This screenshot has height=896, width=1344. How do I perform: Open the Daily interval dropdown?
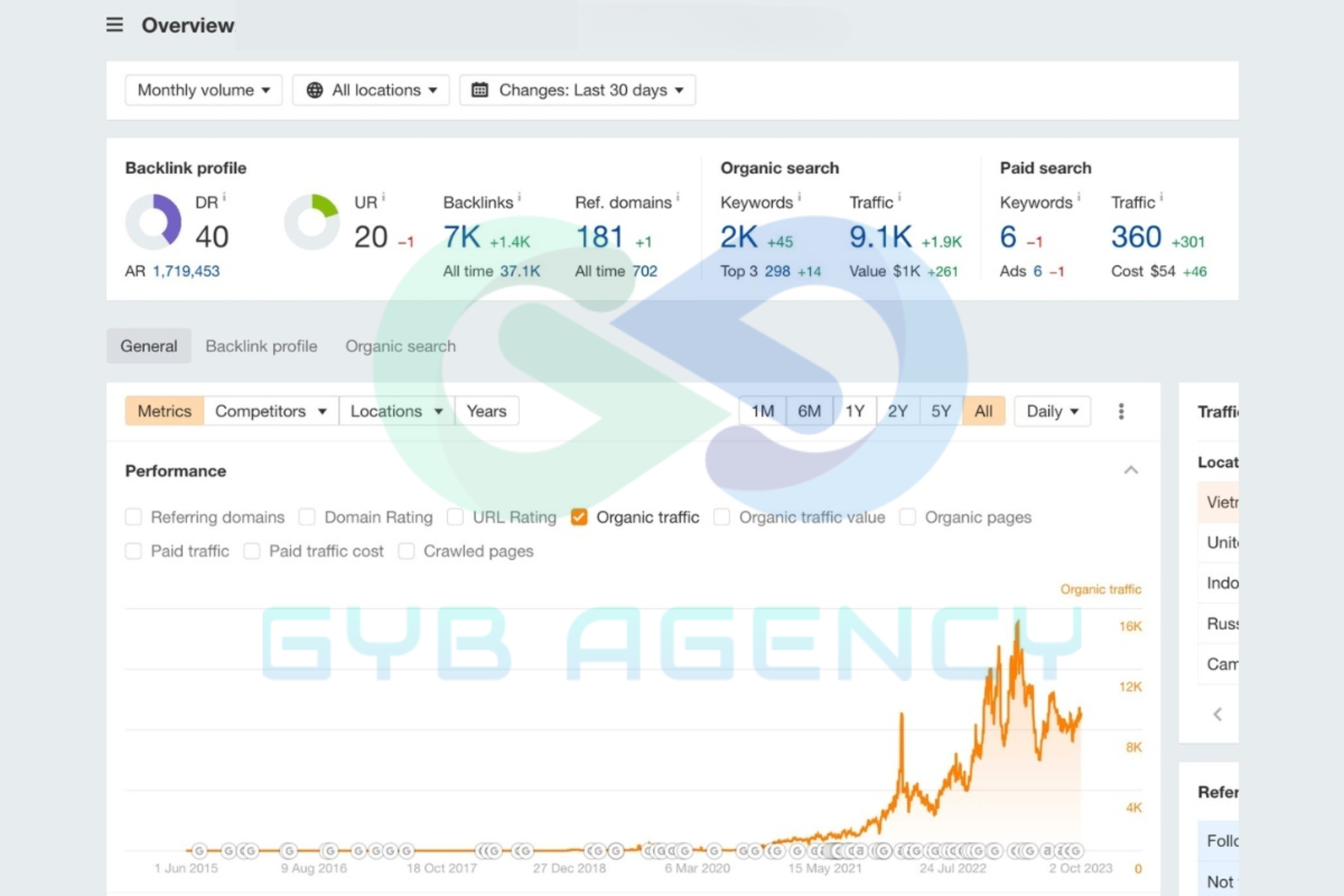(1053, 411)
